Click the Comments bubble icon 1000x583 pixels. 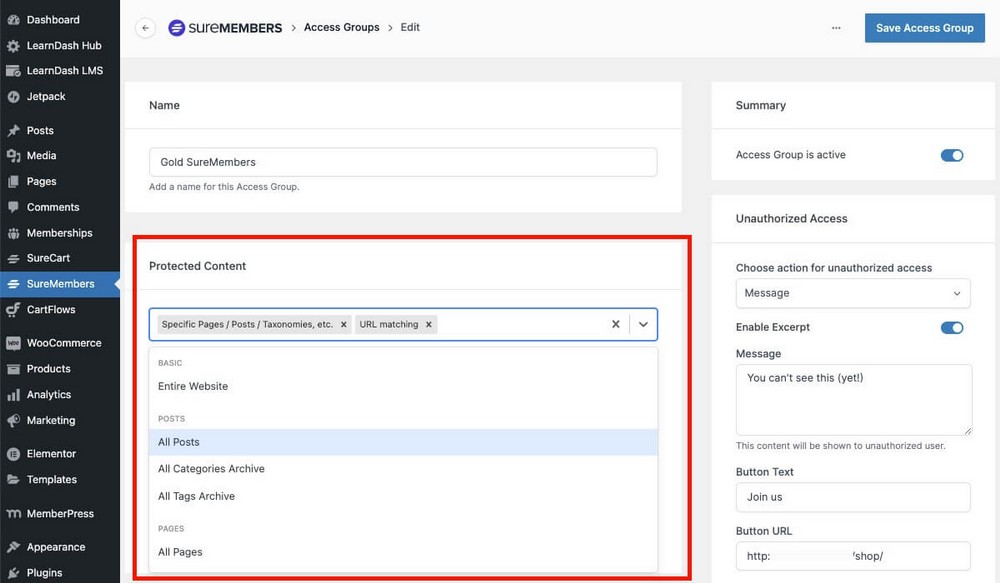pyautogui.click(x=13, y=207)
